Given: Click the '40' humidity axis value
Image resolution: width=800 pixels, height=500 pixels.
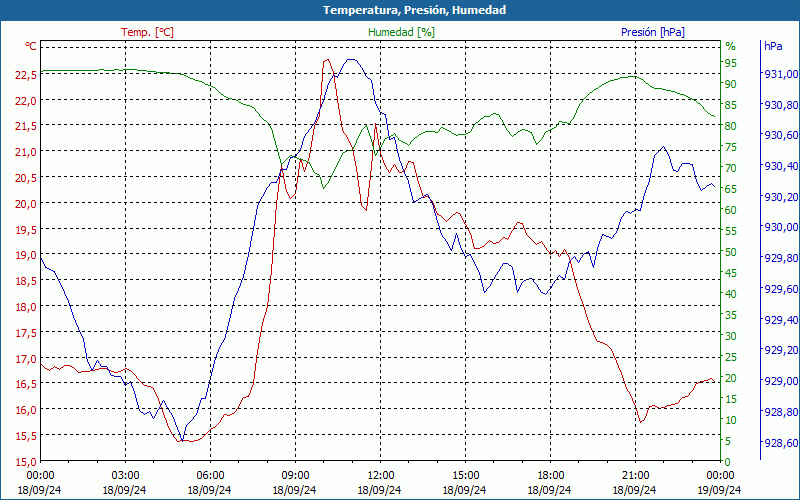Looking at the screenshot, I should 731,294.
